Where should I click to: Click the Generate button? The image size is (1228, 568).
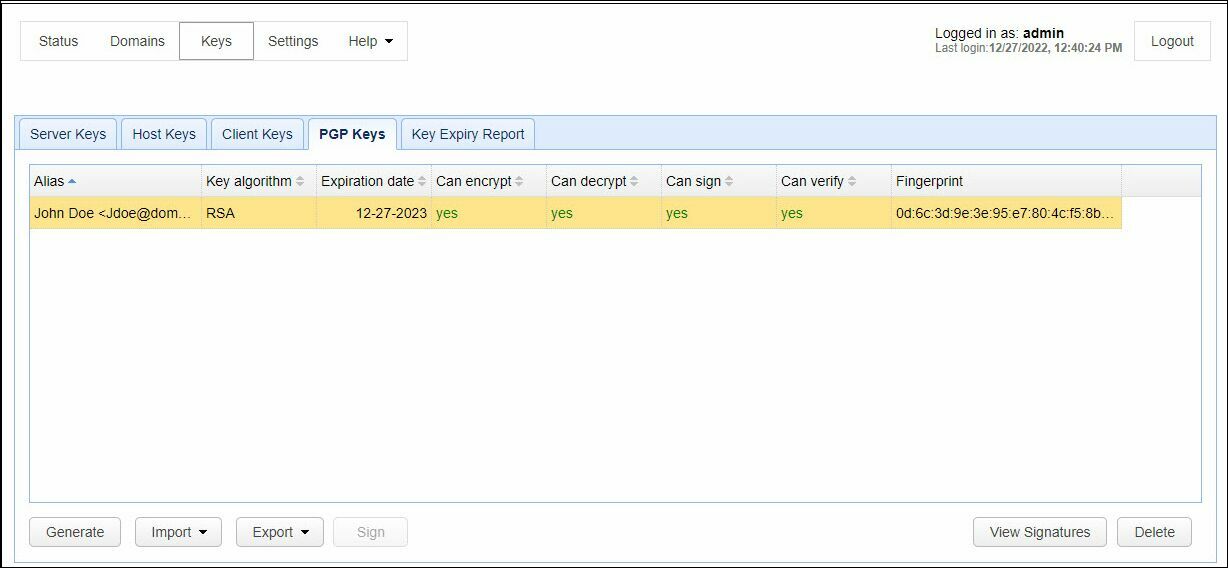(75, 532)
